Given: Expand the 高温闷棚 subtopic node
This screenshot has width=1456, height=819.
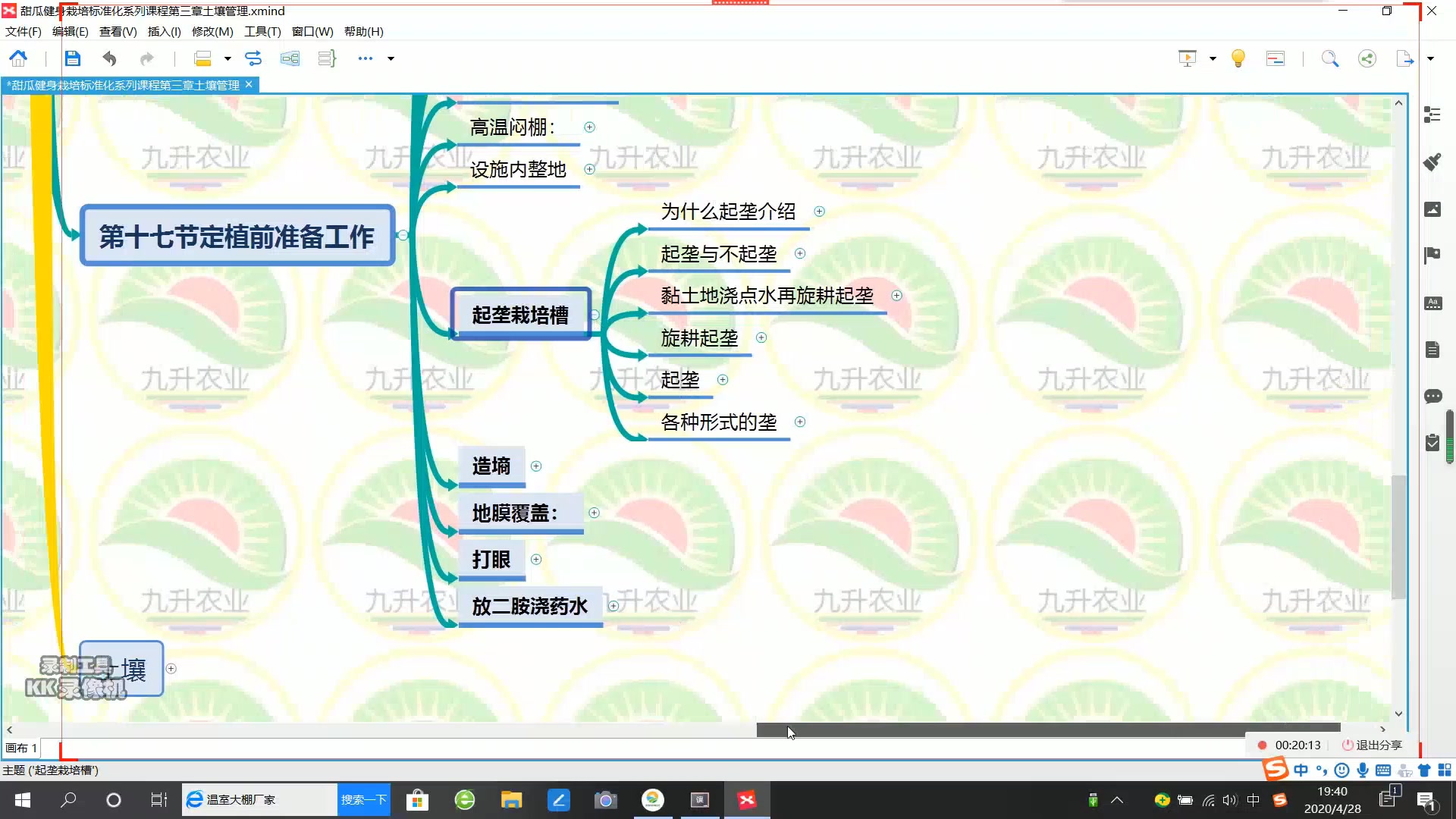Looking at the screenshot, I should 589,126.
